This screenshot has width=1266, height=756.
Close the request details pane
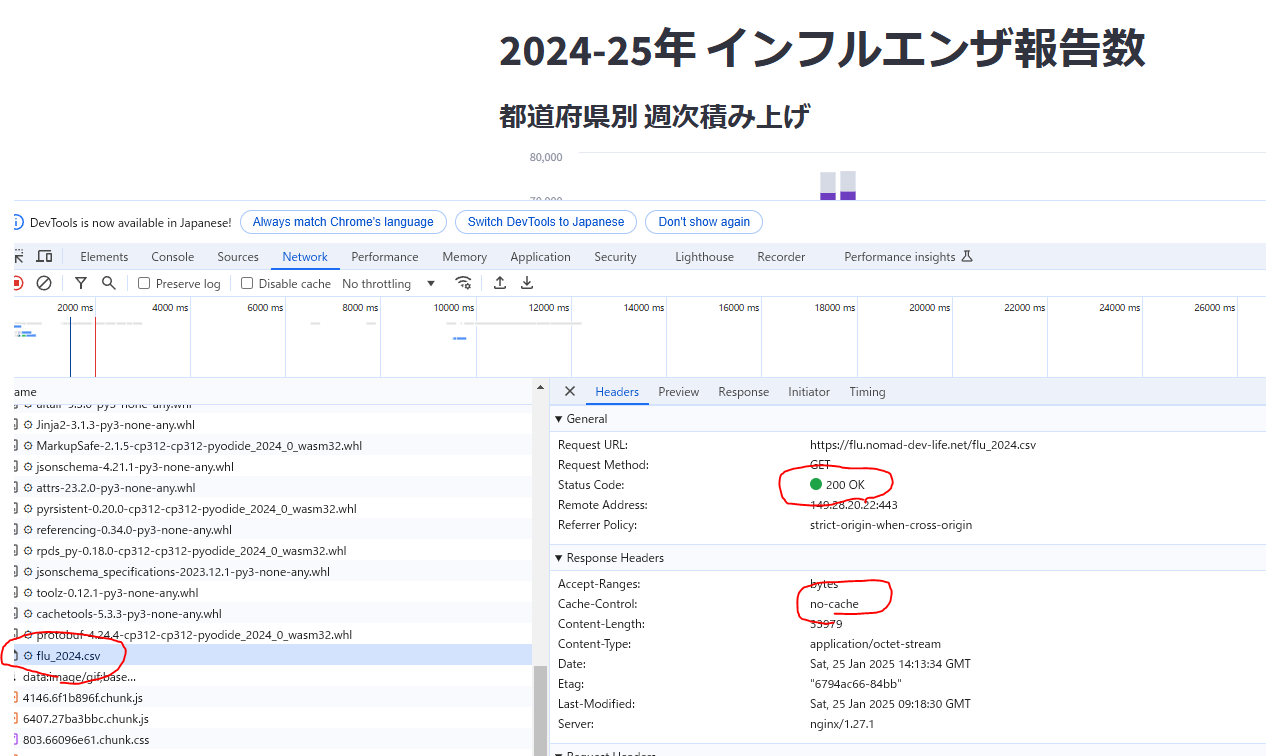pos(570,392)
